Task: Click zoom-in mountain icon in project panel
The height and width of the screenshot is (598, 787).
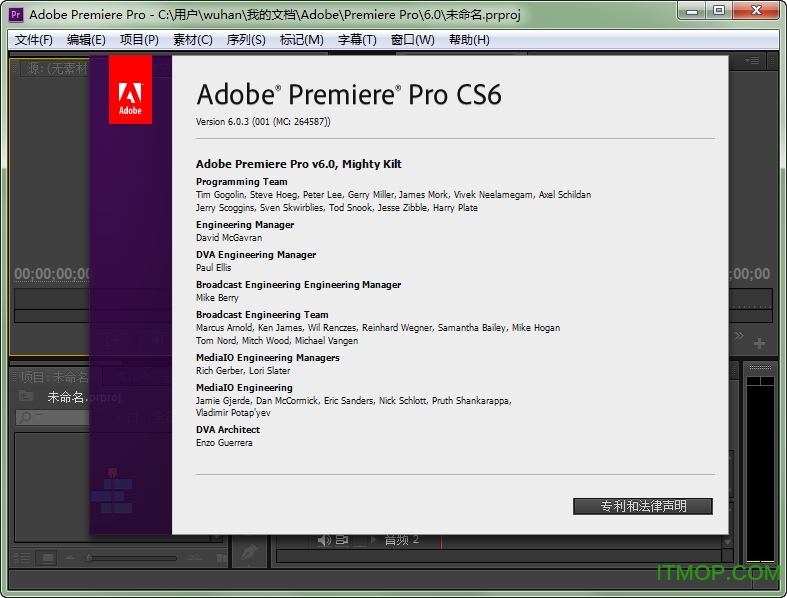Action: (x=194, y=557)
